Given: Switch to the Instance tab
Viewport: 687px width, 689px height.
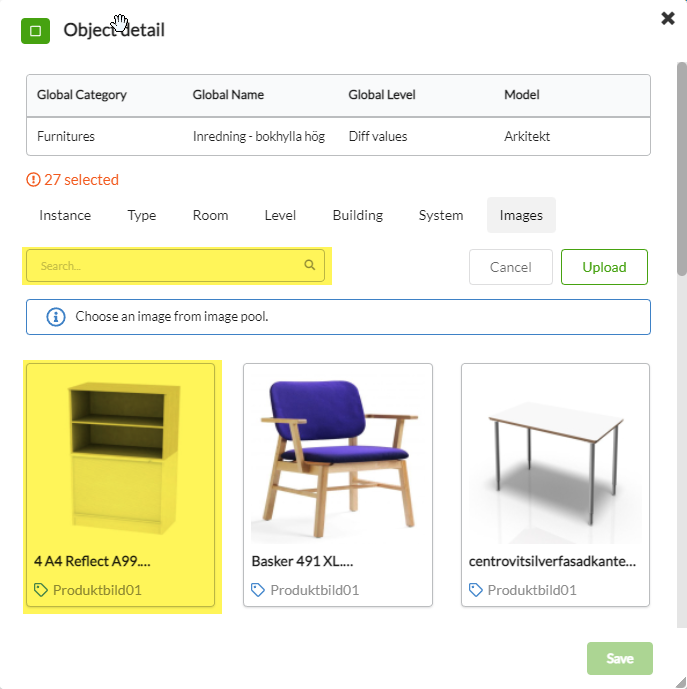Looking at the screenshot, I should pyautogui.click(x=65, y=215).
